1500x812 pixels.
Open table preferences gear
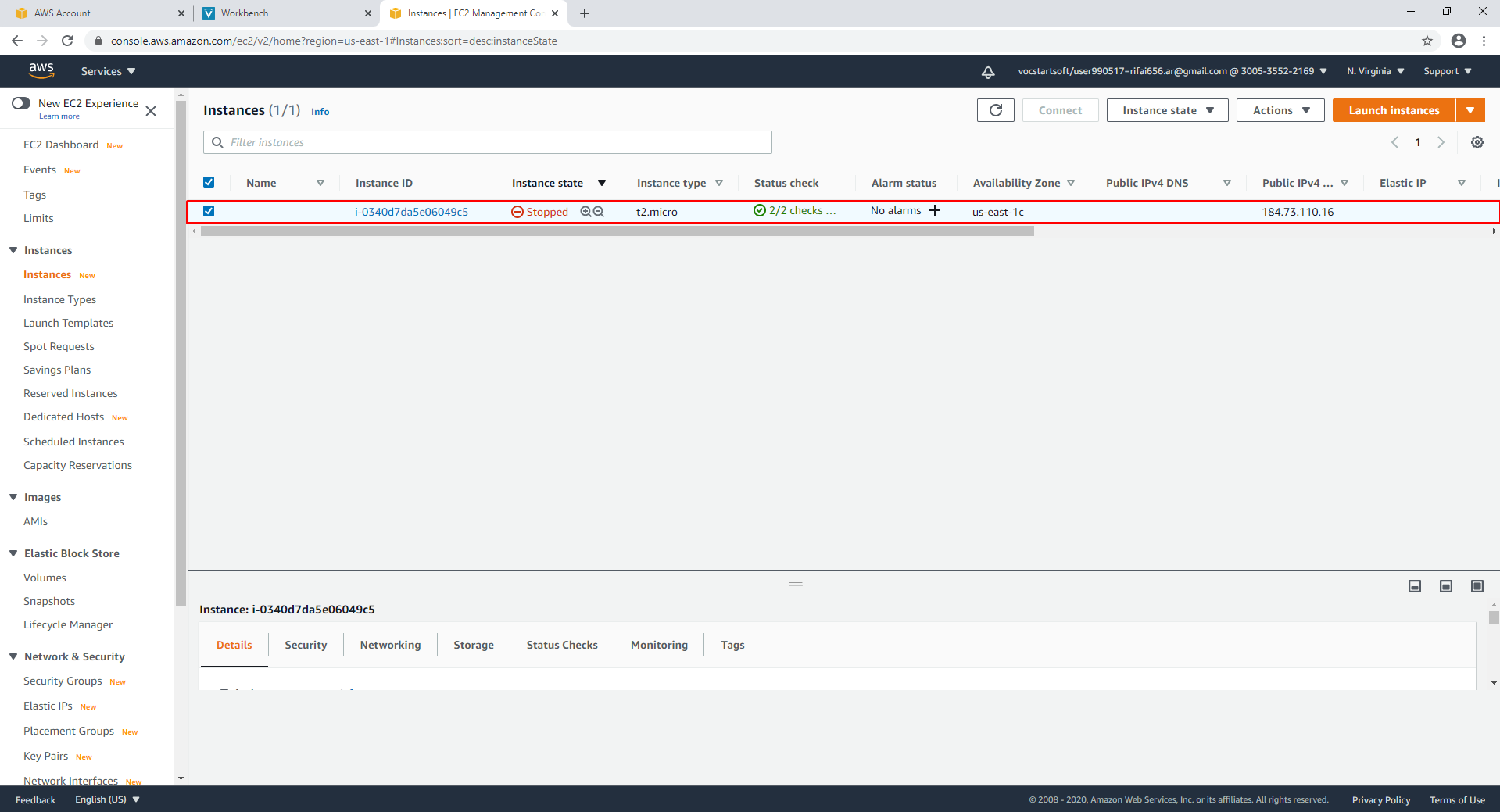click(x=1477, y=142)
